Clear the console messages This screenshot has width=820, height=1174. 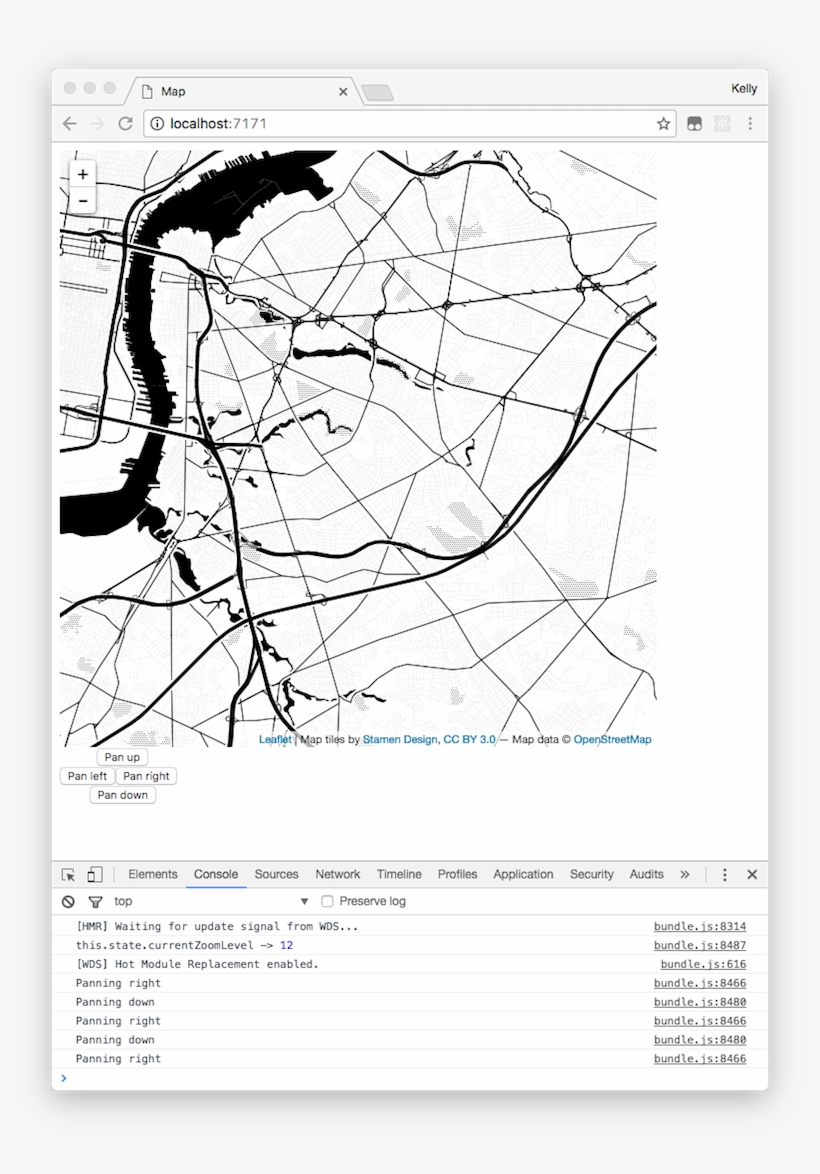tap(68, 901)
